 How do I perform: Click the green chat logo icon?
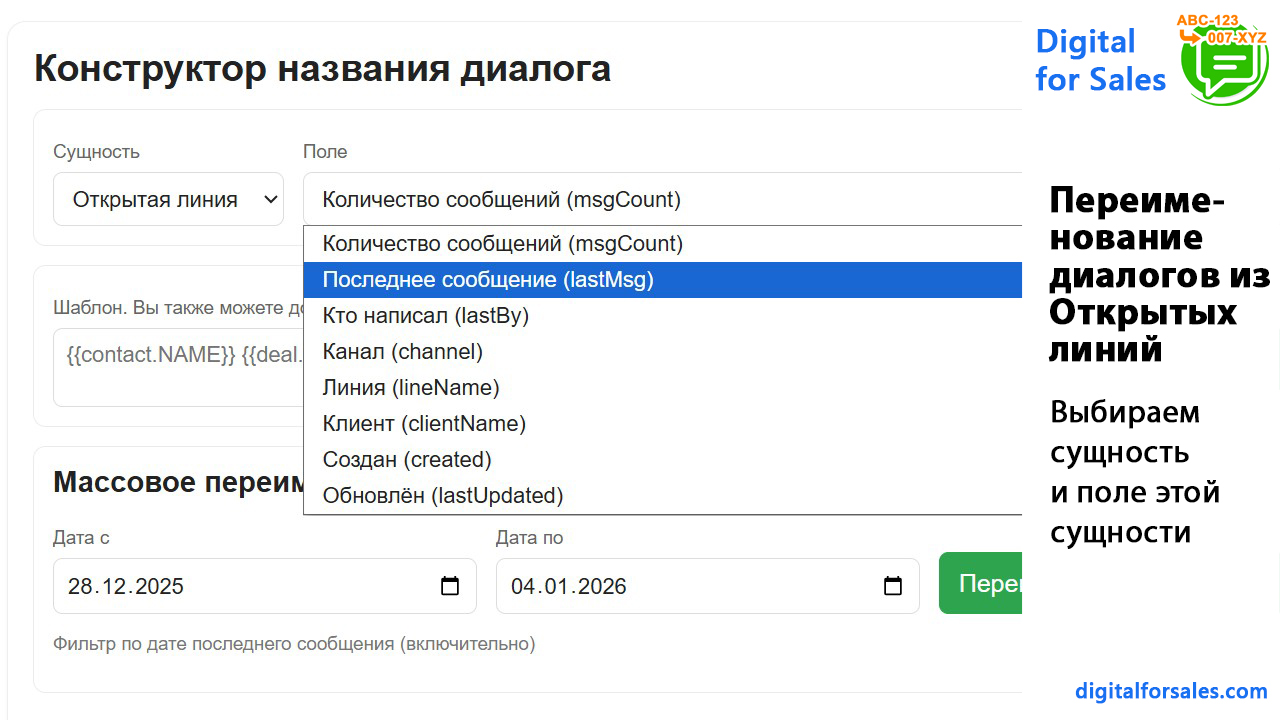1224,63
